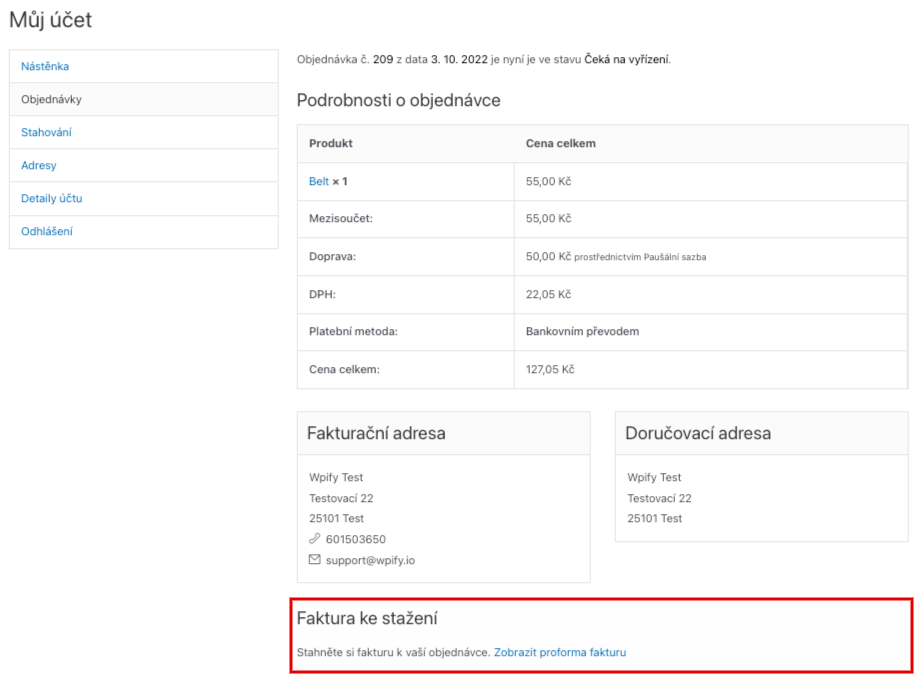Click the Bankovním převodem payment method
Image resolution: width=922 pixels, height=688 pixels.
coord(582,332)
